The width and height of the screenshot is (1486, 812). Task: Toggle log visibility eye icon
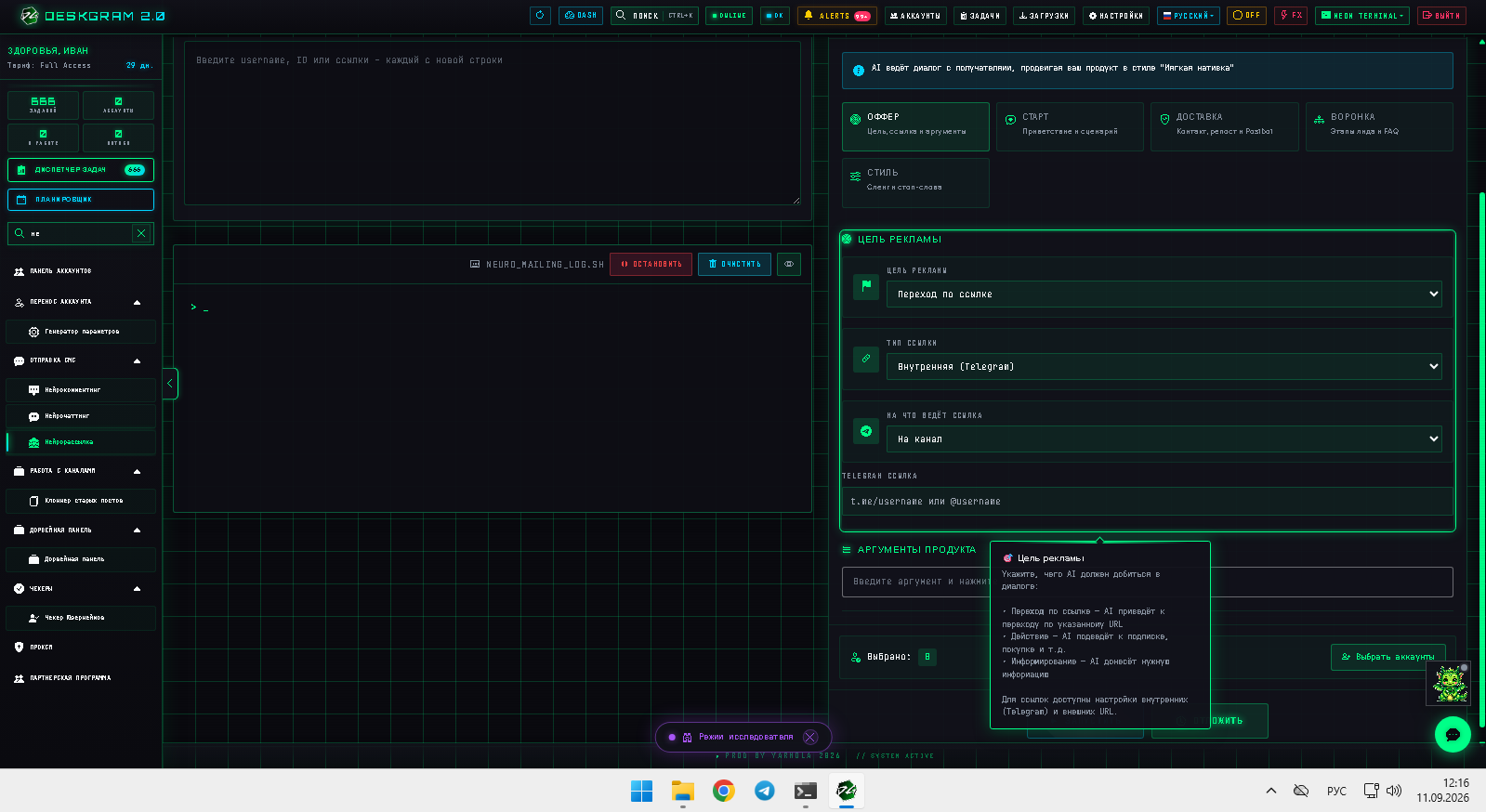click(x=789, y=264)
